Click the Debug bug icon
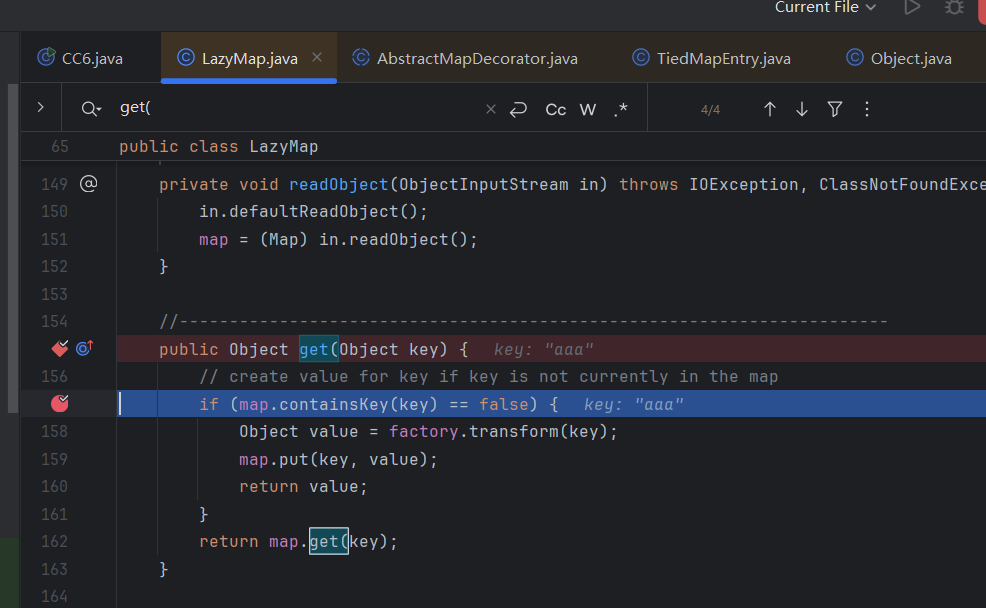 tap(954, 8)
